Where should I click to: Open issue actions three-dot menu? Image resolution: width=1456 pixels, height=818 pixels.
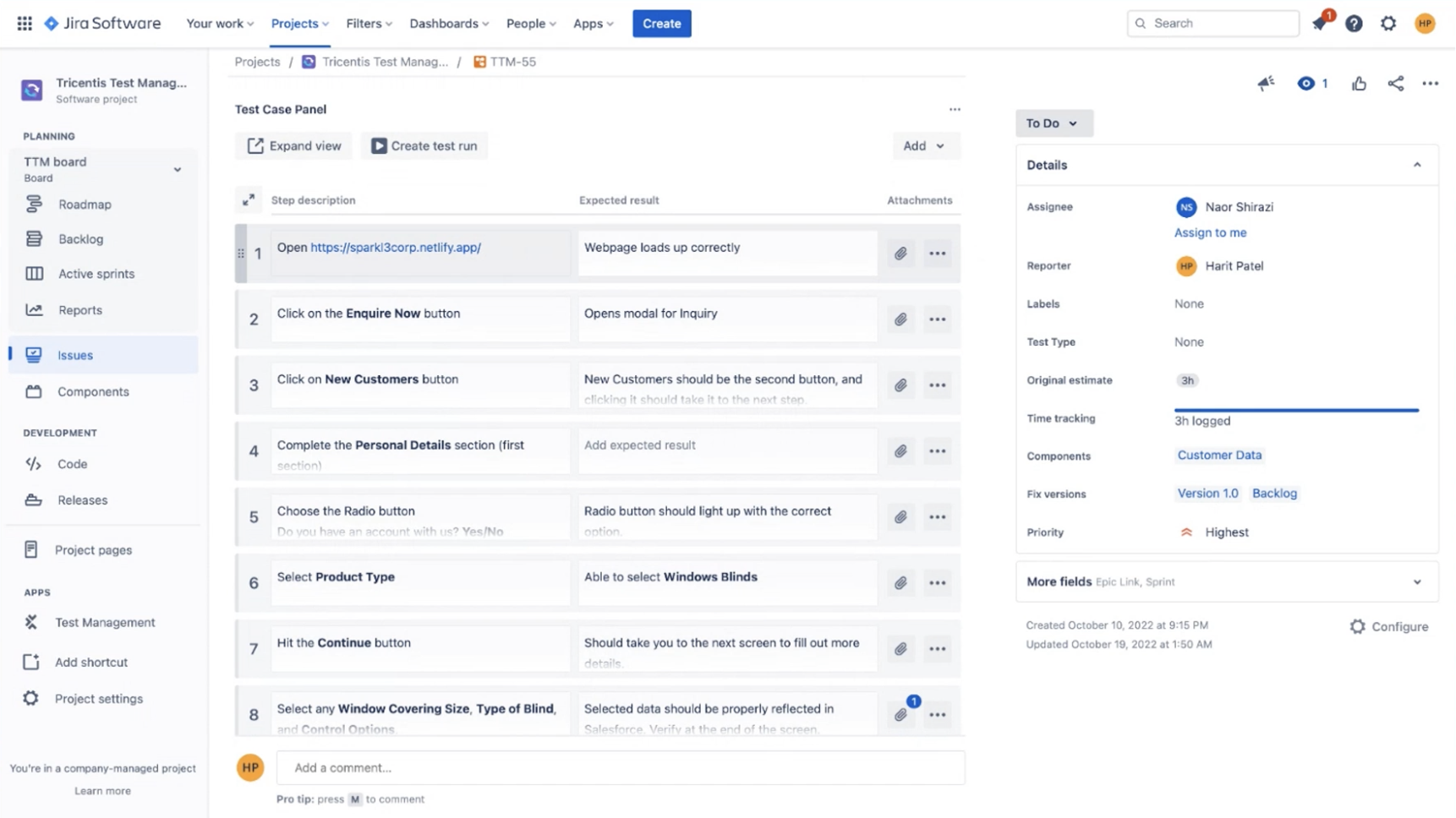(1430, 83)
